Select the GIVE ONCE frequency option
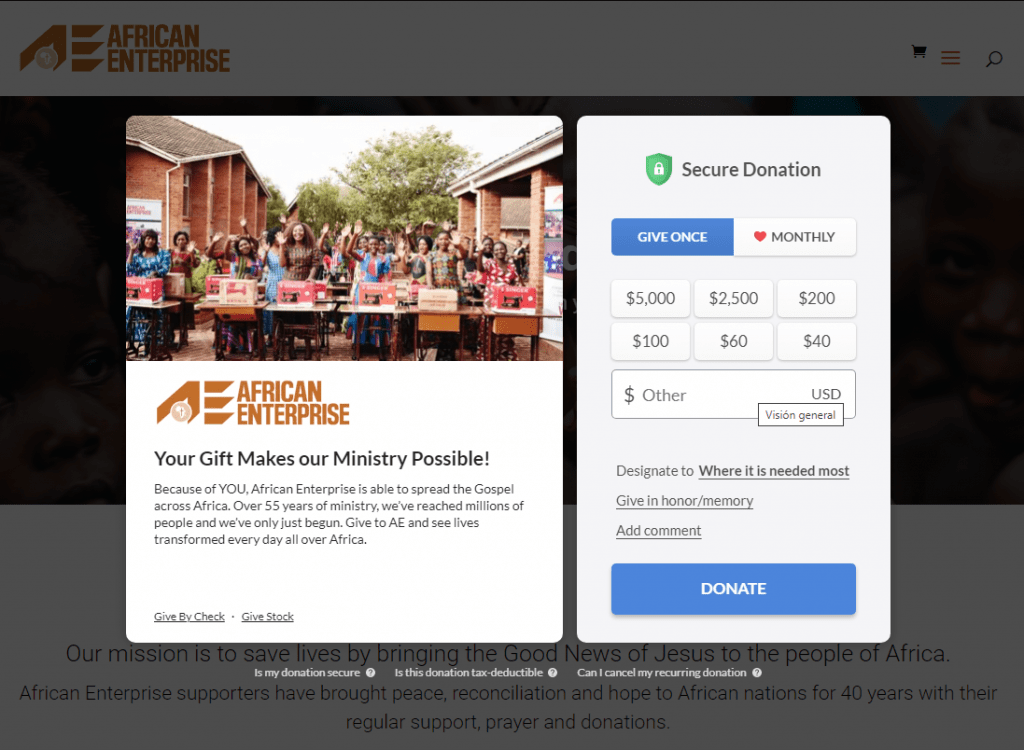Screen dimensions: 1024x750 672,236
